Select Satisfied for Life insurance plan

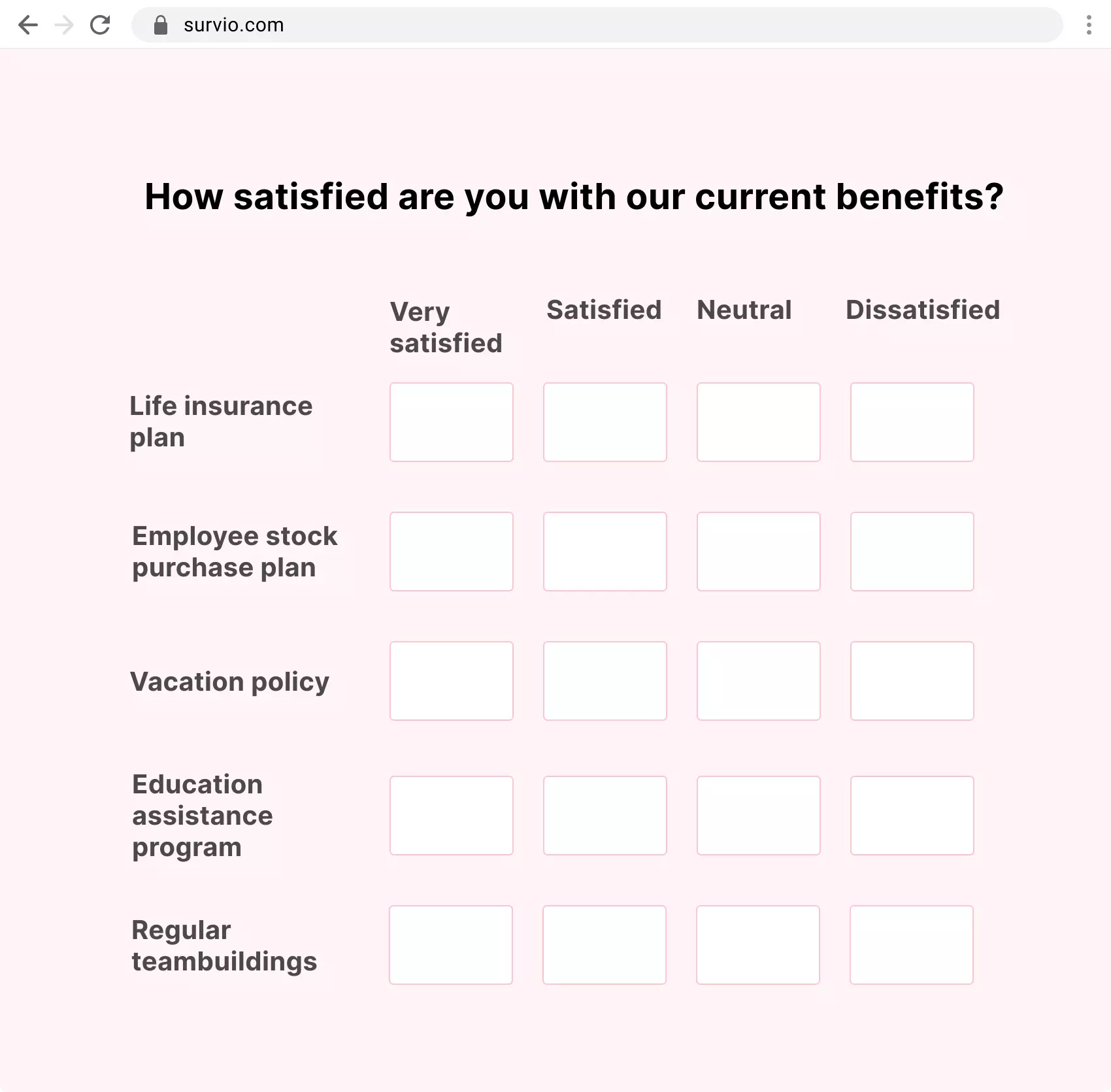(x=605, y=422)
